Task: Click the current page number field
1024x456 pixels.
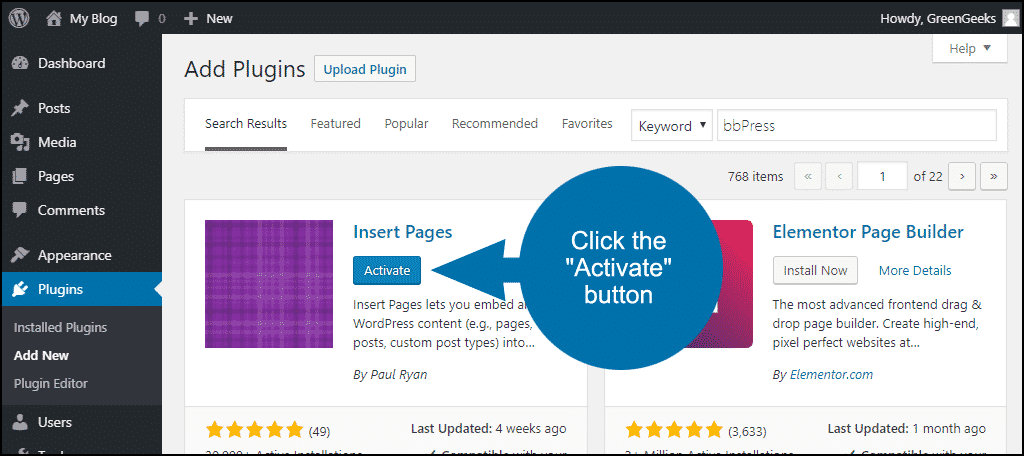Action: (882, 176)
